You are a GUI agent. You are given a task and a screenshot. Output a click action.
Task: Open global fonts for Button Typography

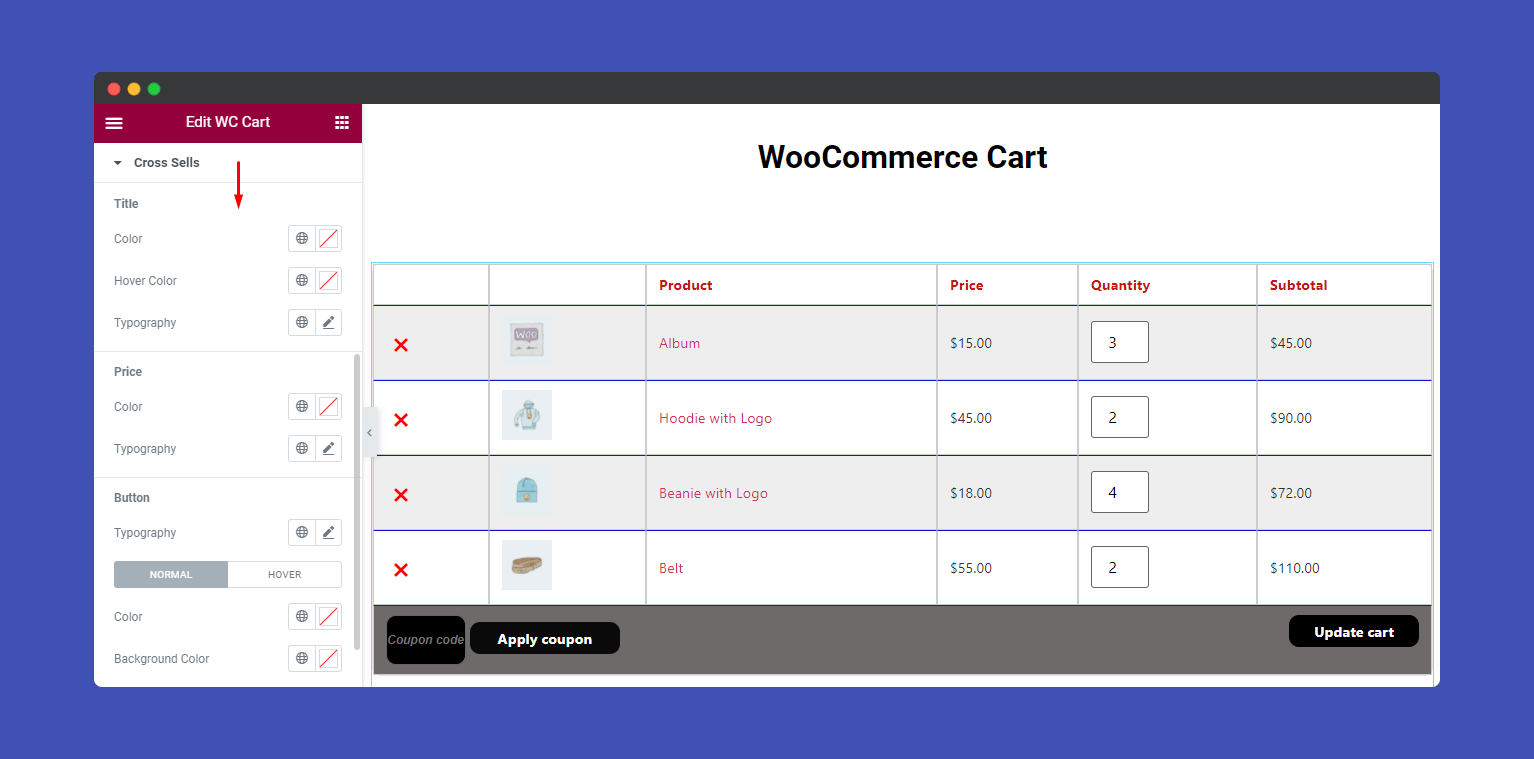click(302, 533)
